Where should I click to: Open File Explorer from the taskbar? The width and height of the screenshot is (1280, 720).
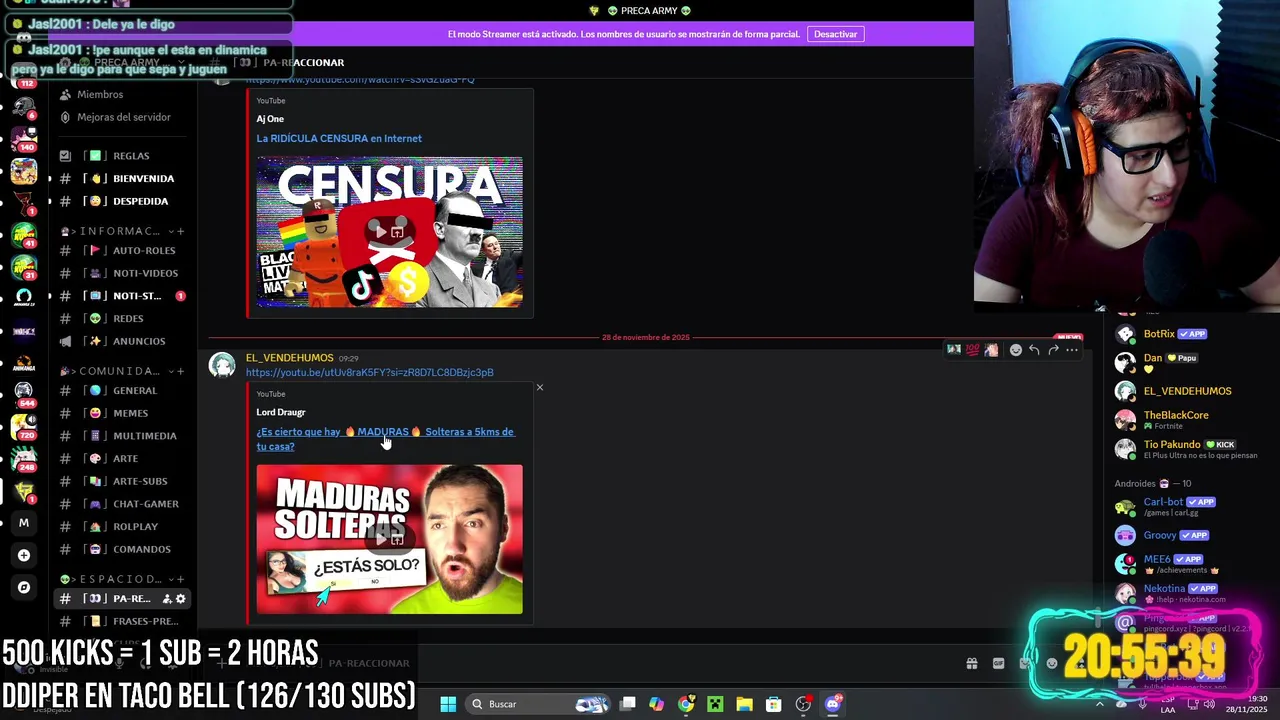(744, 704)
